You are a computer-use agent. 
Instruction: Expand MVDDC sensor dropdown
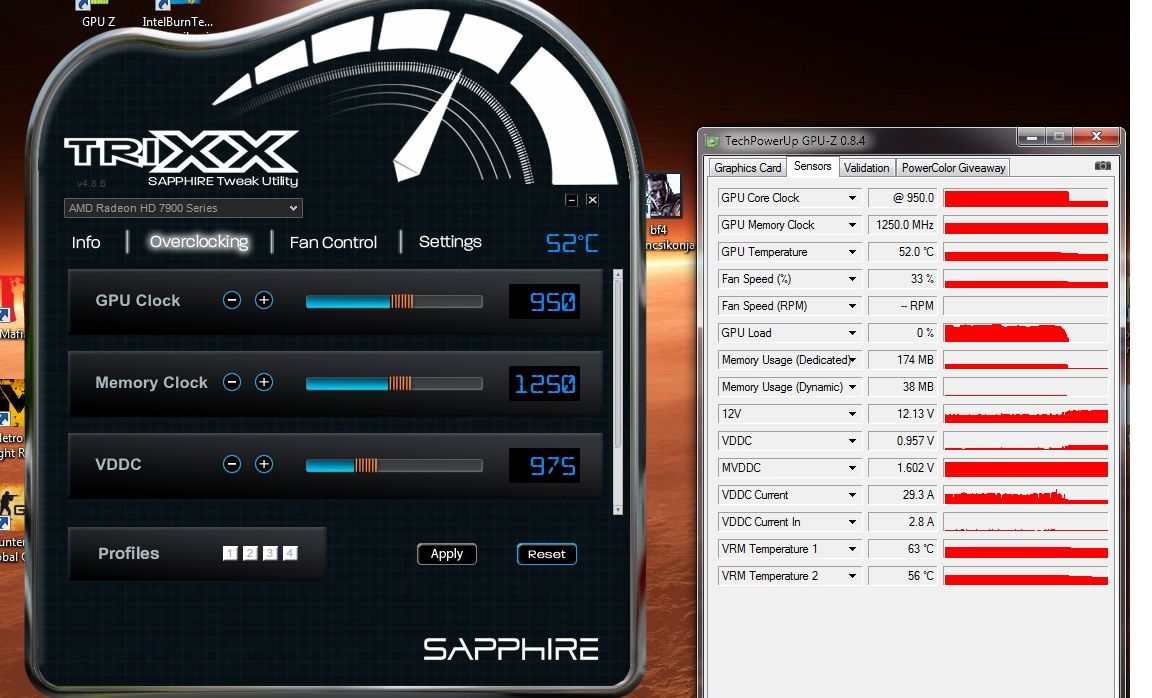[852, 468]
